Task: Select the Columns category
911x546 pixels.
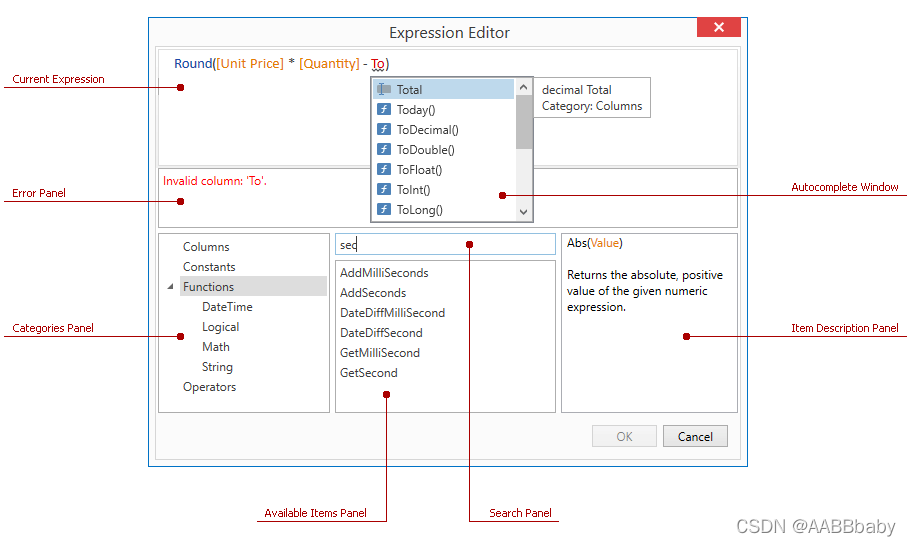Action: [x=206, y=247]
